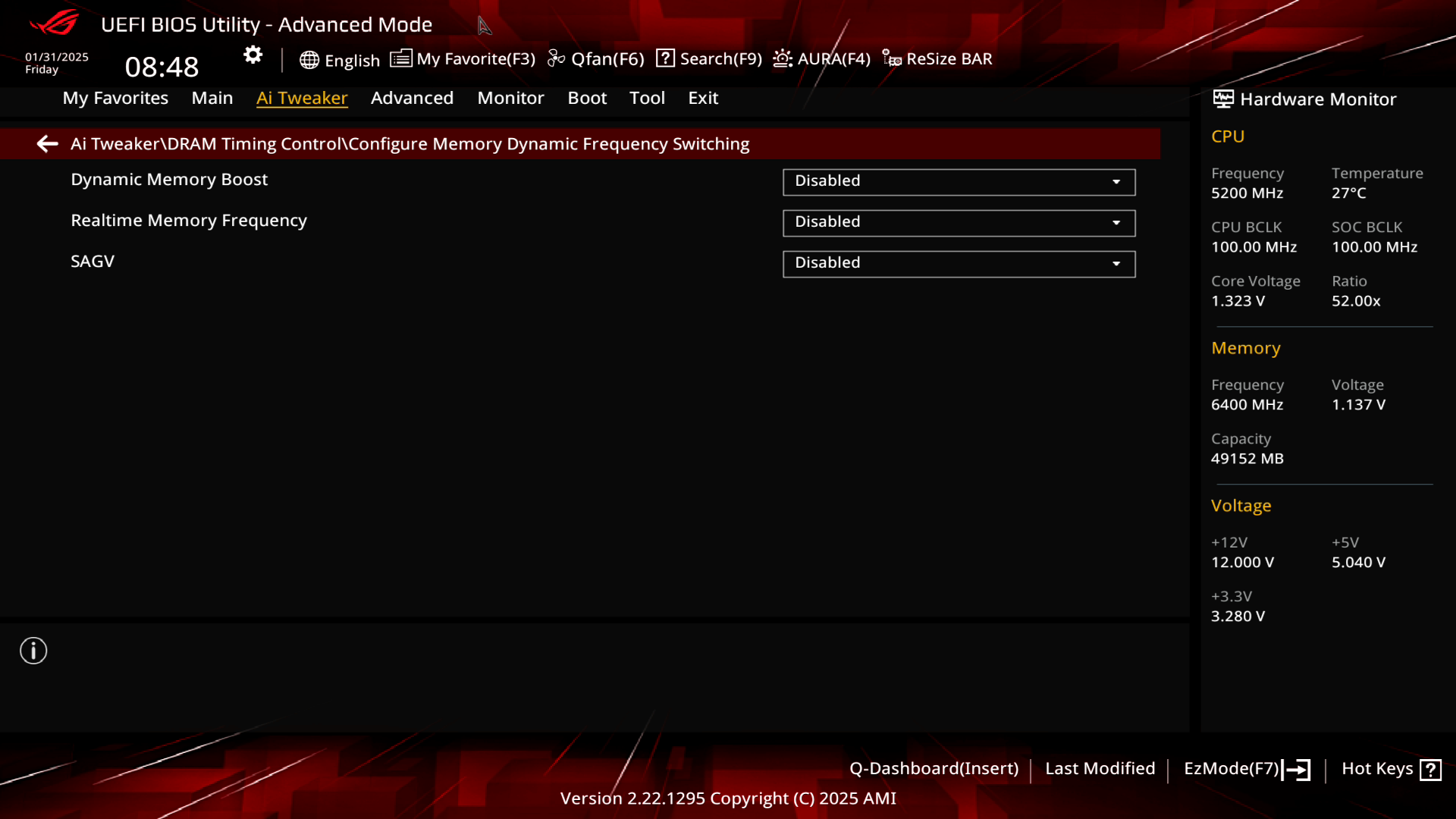The image size is (1456, 819).
Task: Enable Dynamic Memory Boost
Action: pos(958,181)
